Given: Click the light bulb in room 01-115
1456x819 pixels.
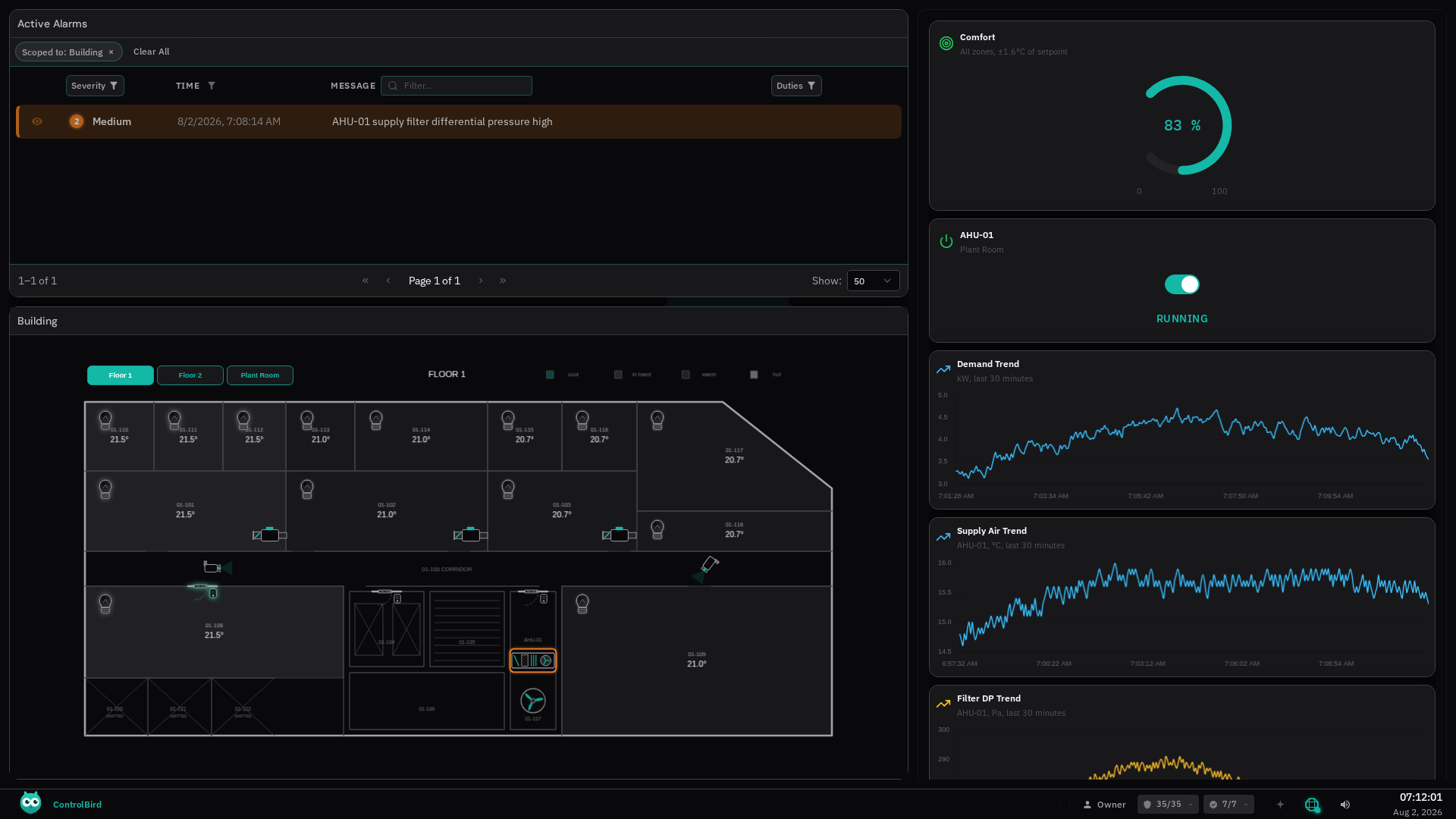Looking at the screenshot, I should 508,420.
